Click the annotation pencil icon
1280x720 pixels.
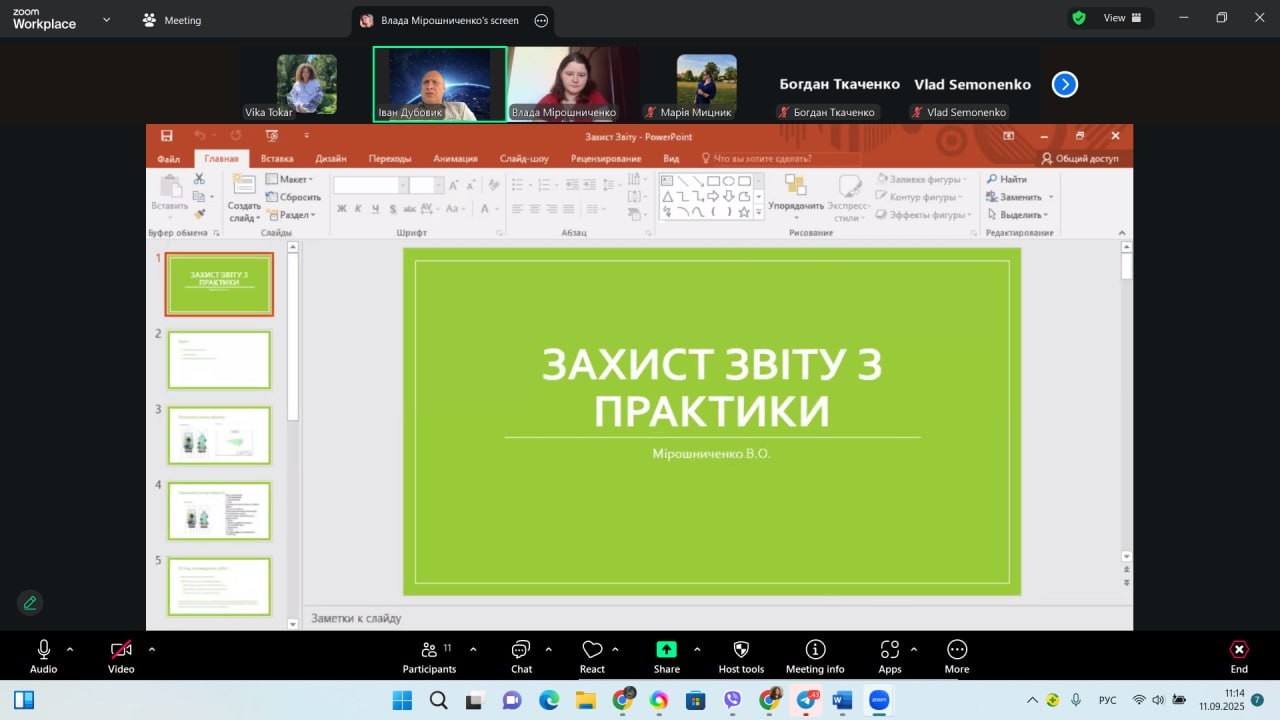pyautogui.click(x=30, y=603)
